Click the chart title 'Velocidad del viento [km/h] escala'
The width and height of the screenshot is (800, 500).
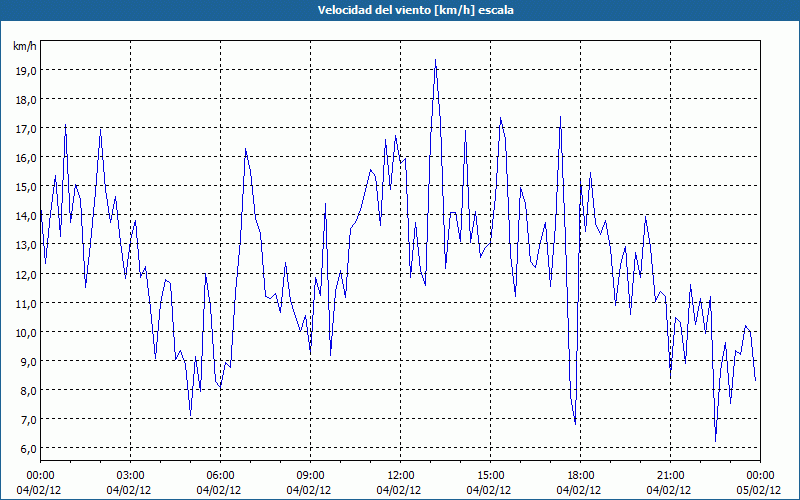click(415, 10)
